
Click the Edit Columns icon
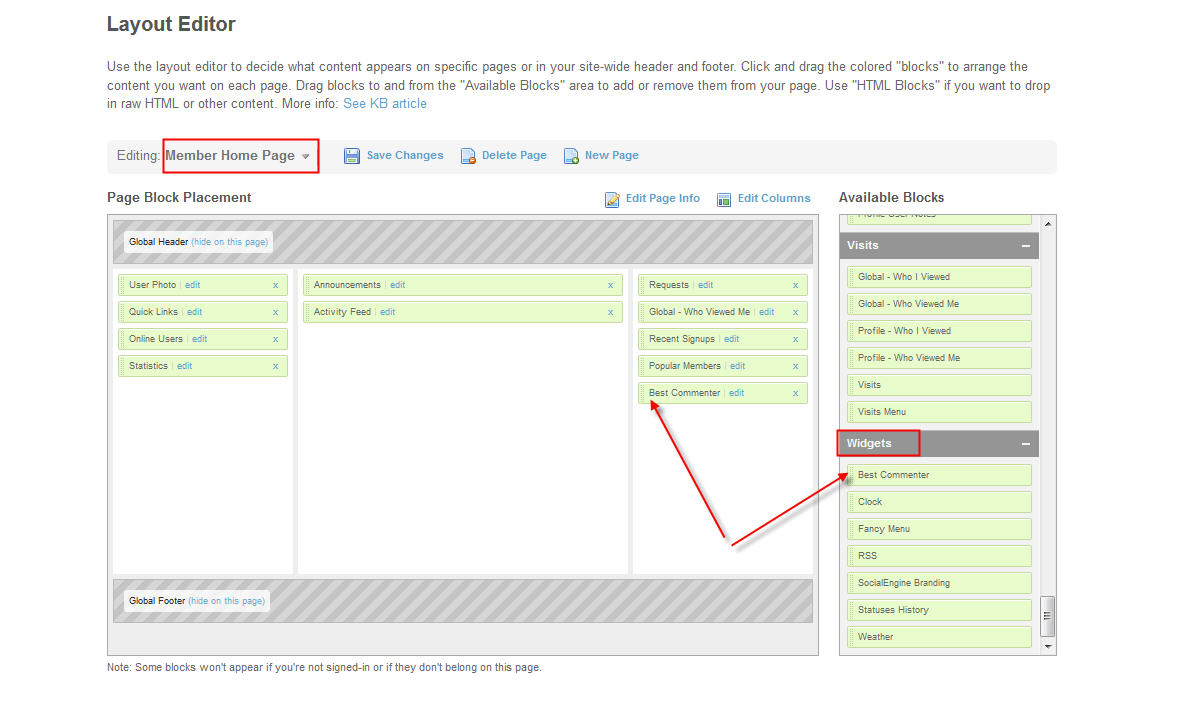[724, 199]
